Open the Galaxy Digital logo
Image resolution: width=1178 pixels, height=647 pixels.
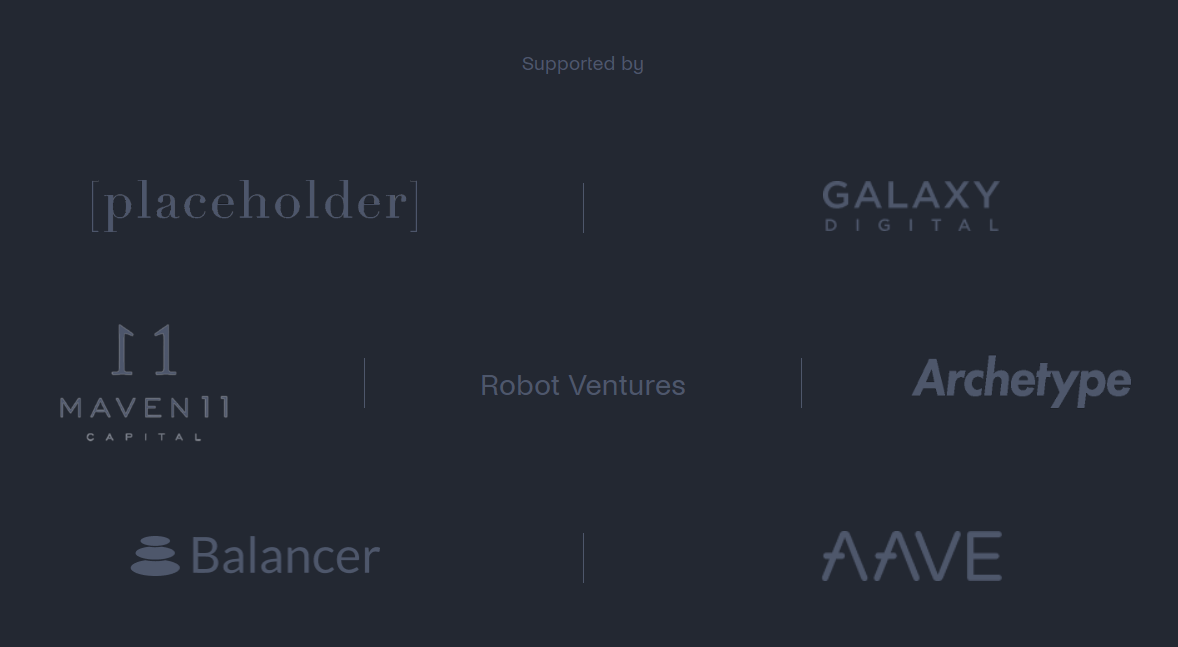click(911, 206)
